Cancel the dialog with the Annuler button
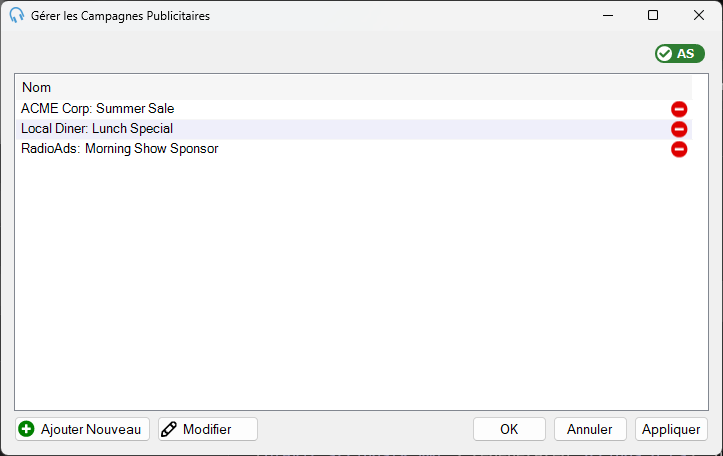723x456 pixels. coord(590,429)
